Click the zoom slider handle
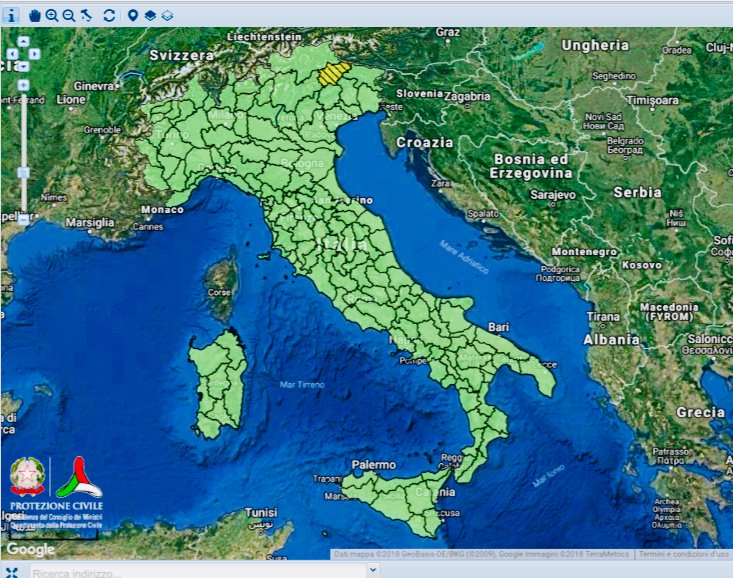 tap(23, 173)
